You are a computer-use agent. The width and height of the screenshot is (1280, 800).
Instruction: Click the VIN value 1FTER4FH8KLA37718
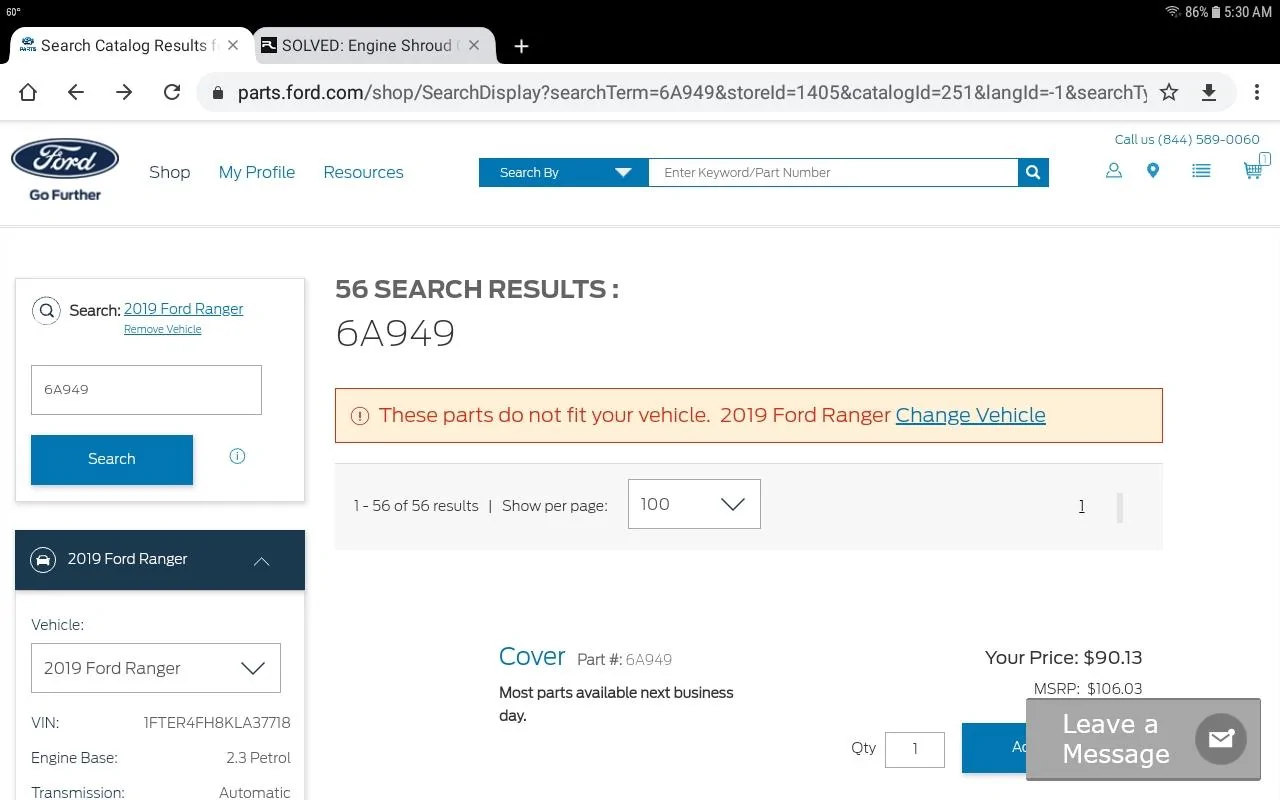[x=217, y=723]
